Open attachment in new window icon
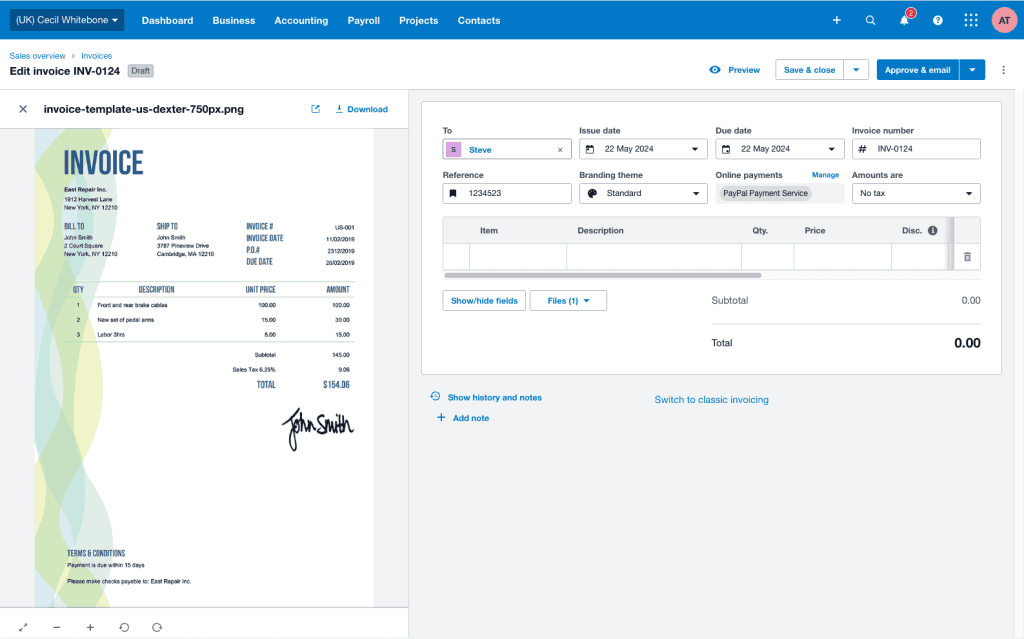Image resolution: width=1024 pixels, height=639 pixels. coord(316,109)
